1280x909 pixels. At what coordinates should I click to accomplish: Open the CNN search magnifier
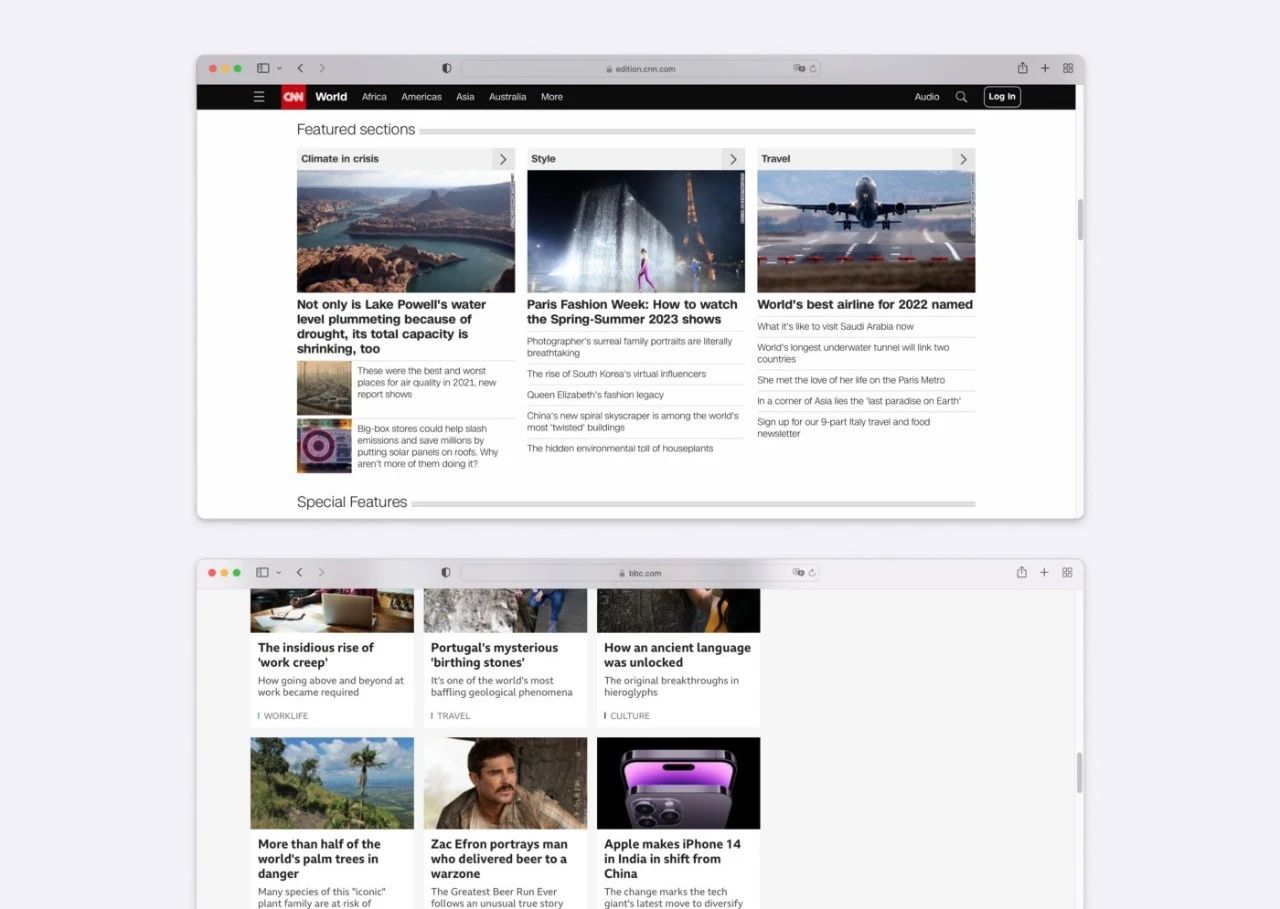(961, 97)
